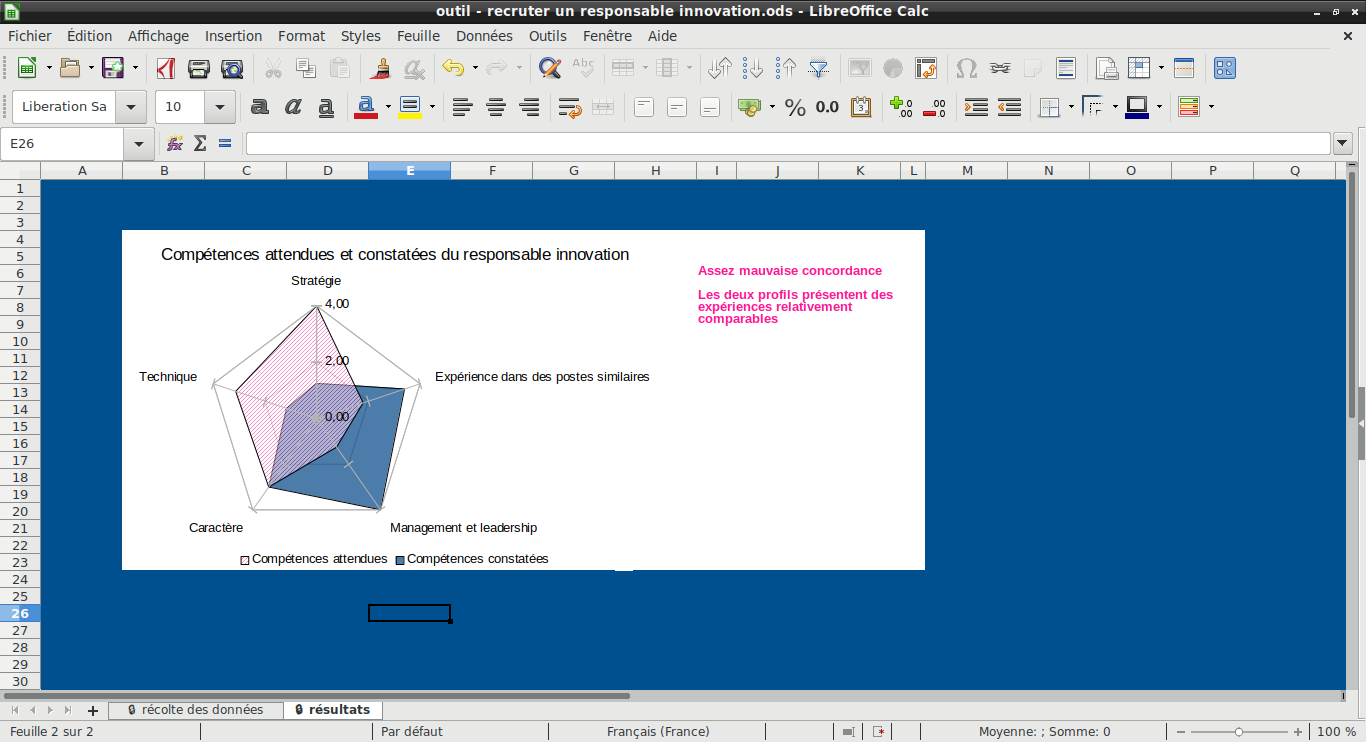Click the Add Decimal Place icon
This screenshot has height=742, width=1366.
900,107
